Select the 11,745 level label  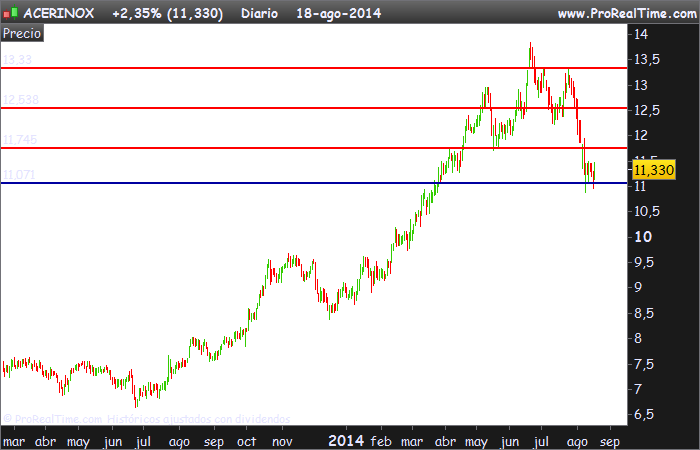point(20,139)
